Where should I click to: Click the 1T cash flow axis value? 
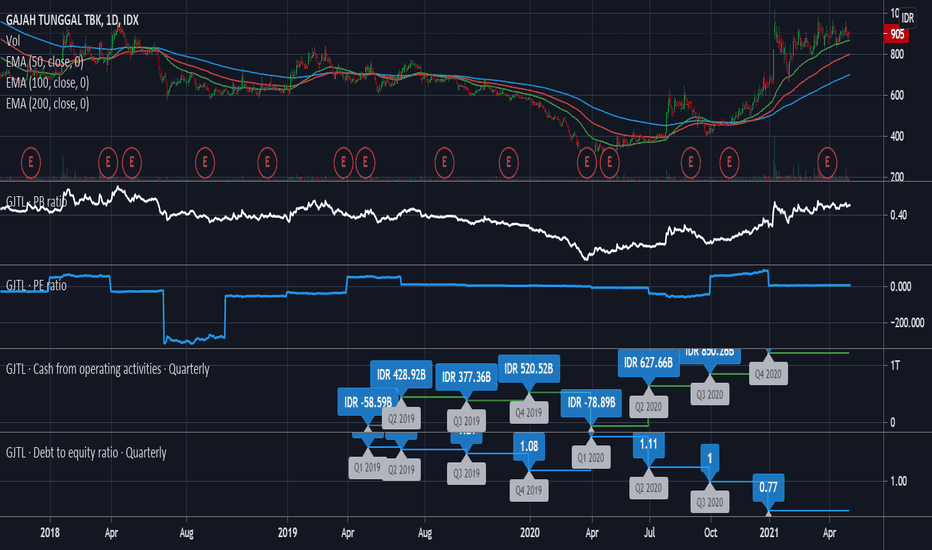tap(895, 366)
